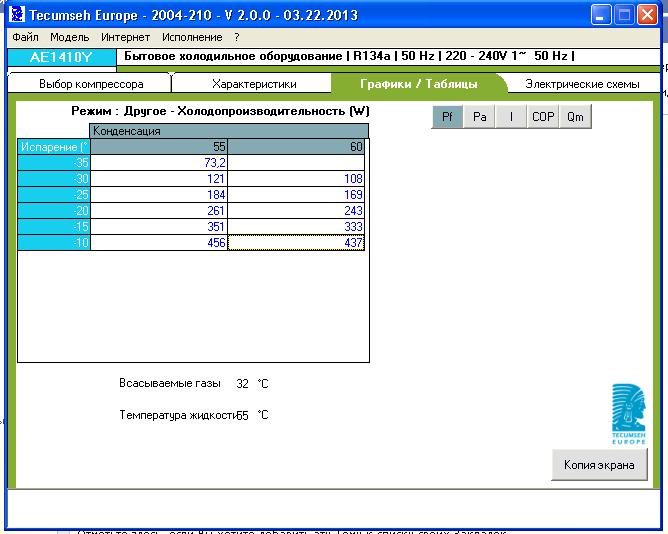Show the COP table
668x534 pixels.
(543, 116)
